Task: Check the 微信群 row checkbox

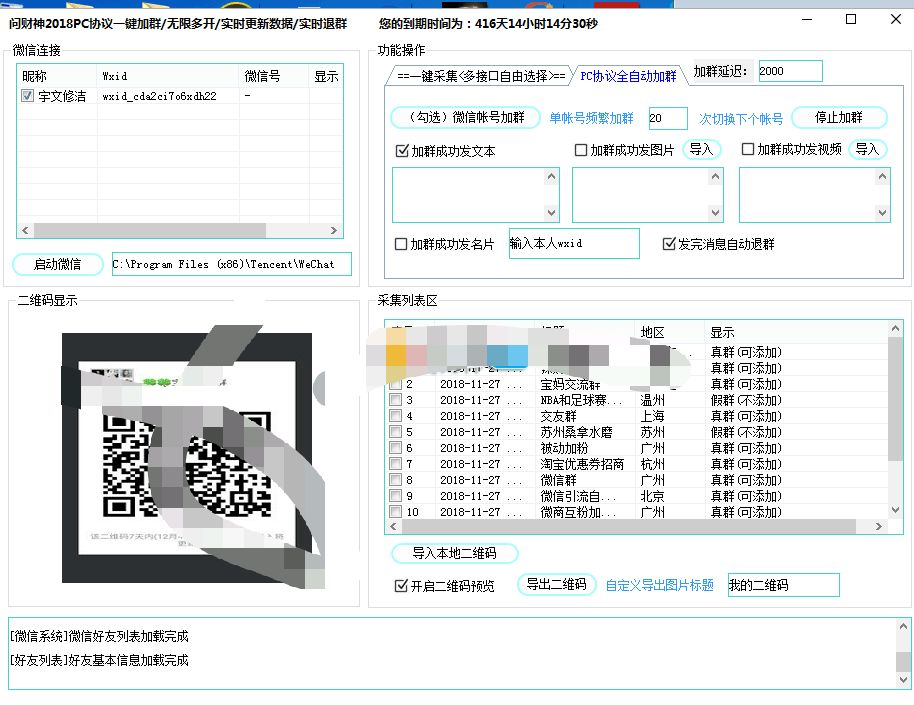Action: 395,480
